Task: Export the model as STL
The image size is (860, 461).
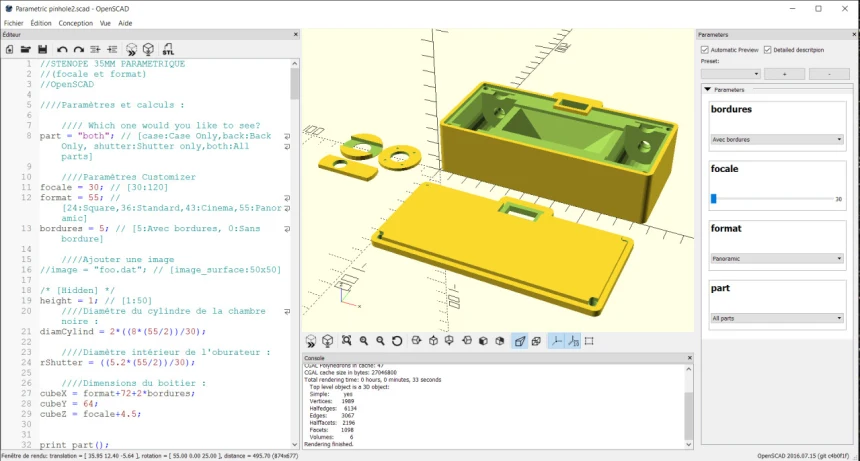Action: (x=168, y=49)
